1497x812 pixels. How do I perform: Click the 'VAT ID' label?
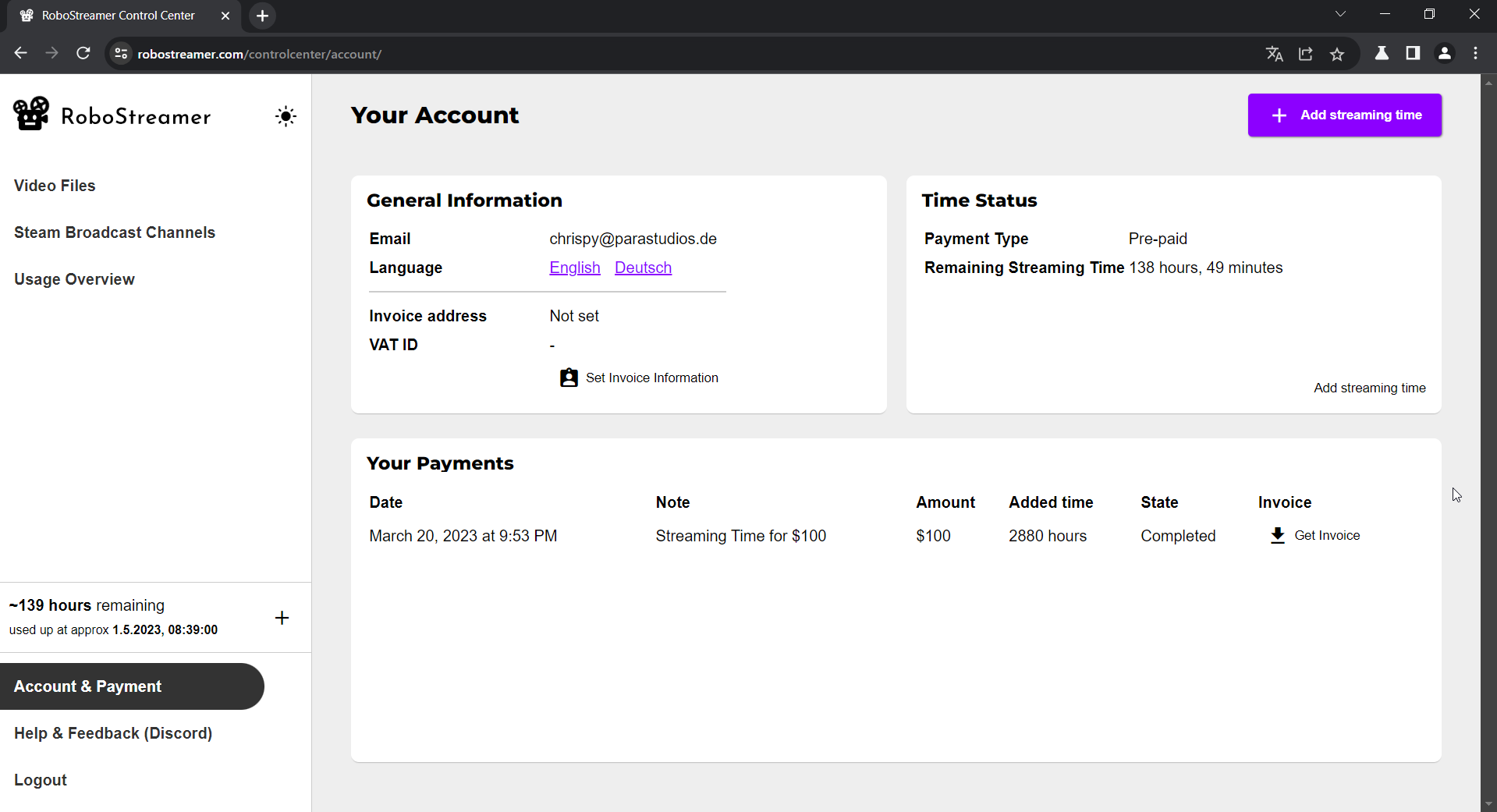point(393,345)
